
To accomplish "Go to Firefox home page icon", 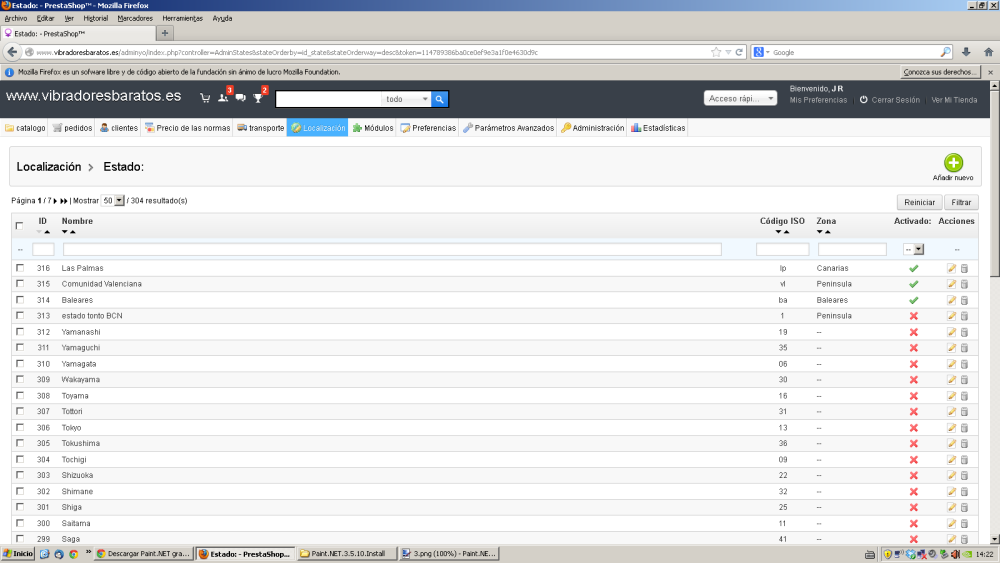I will click(988, 52).
